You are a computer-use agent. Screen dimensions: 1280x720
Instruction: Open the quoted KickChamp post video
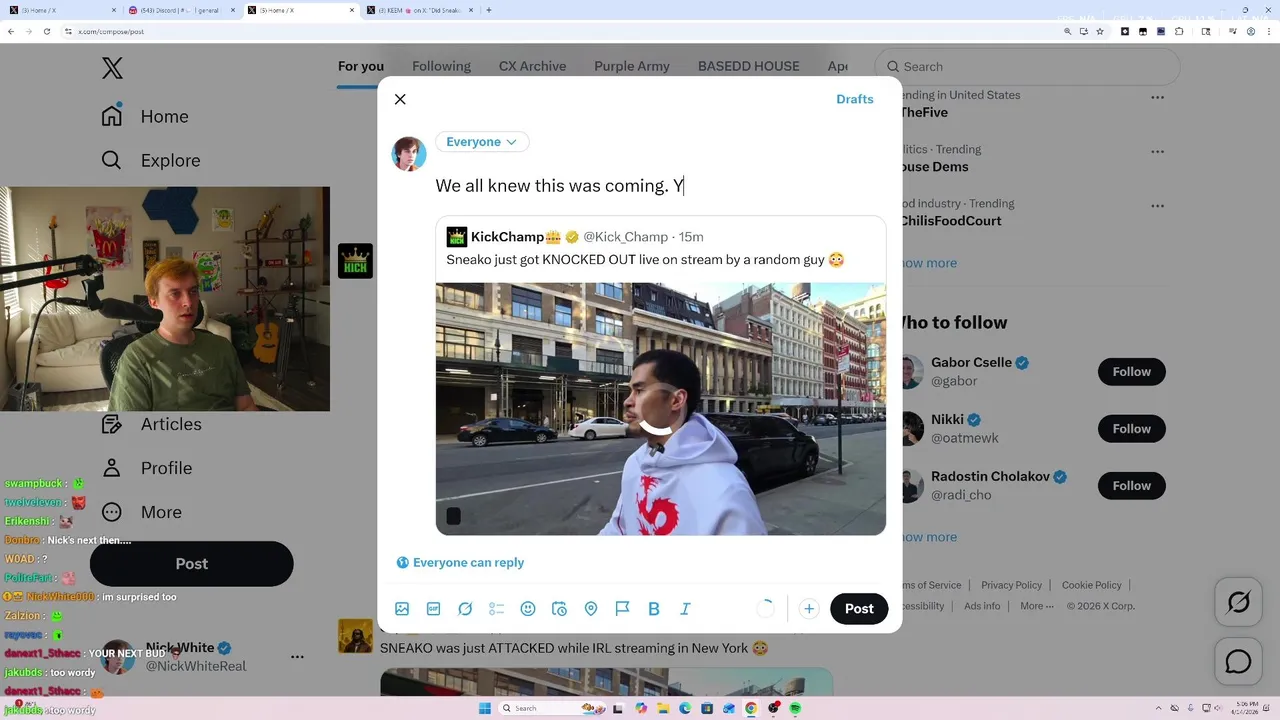point(660,408)
